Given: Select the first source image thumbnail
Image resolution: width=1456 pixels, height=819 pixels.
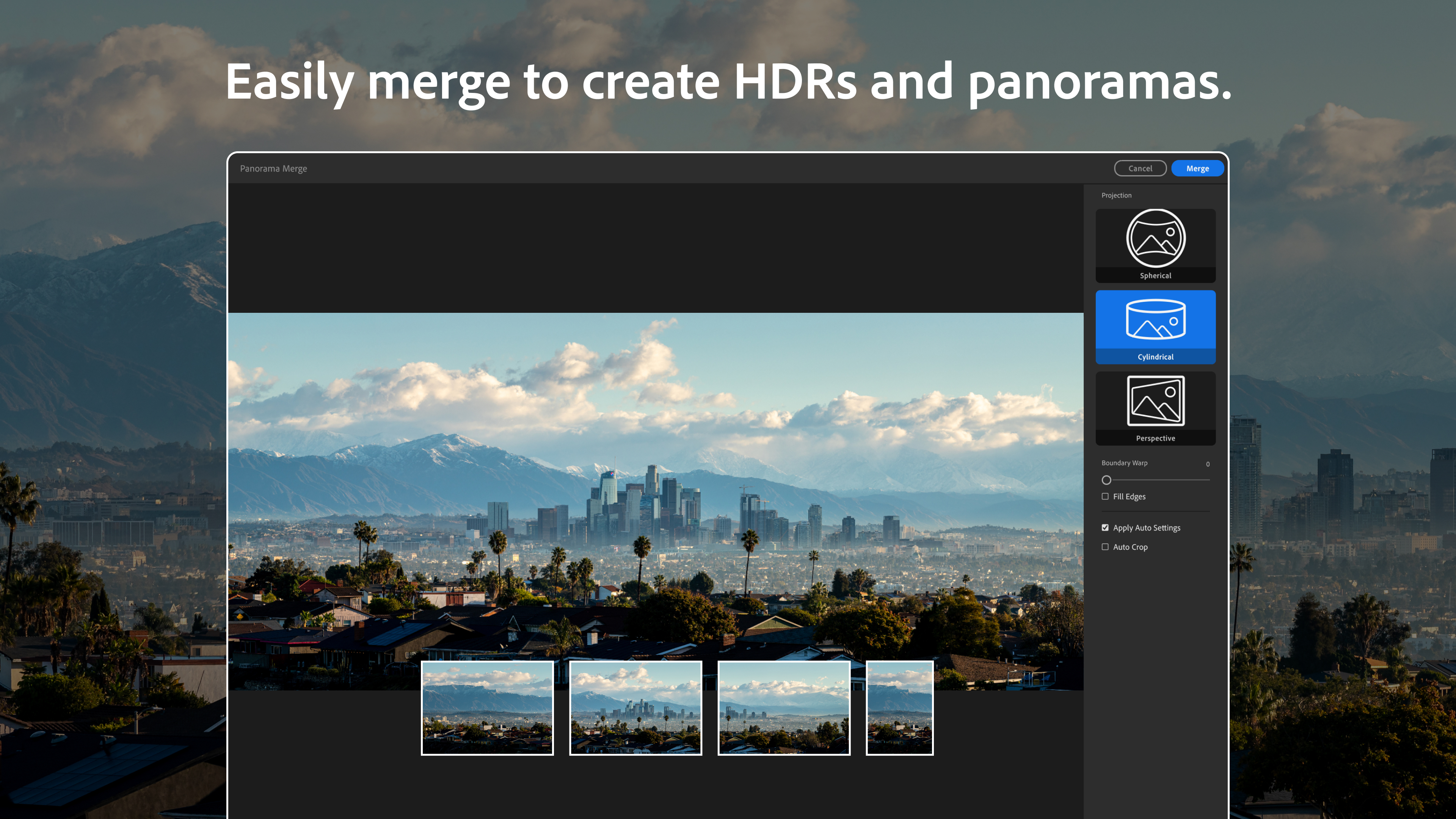Looking at the screenshot, I should 487,708.
